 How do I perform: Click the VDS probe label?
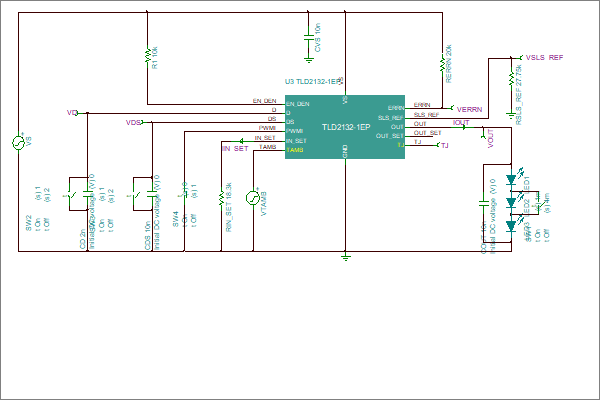[x=133, y=122]
